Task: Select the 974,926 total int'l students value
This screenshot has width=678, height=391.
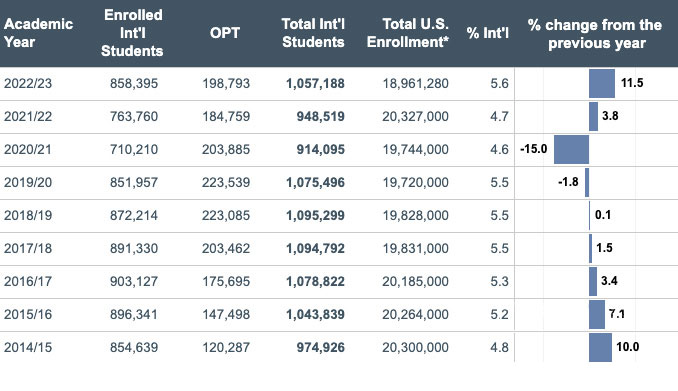Action: pyautogui.click(x=320, y=347)
